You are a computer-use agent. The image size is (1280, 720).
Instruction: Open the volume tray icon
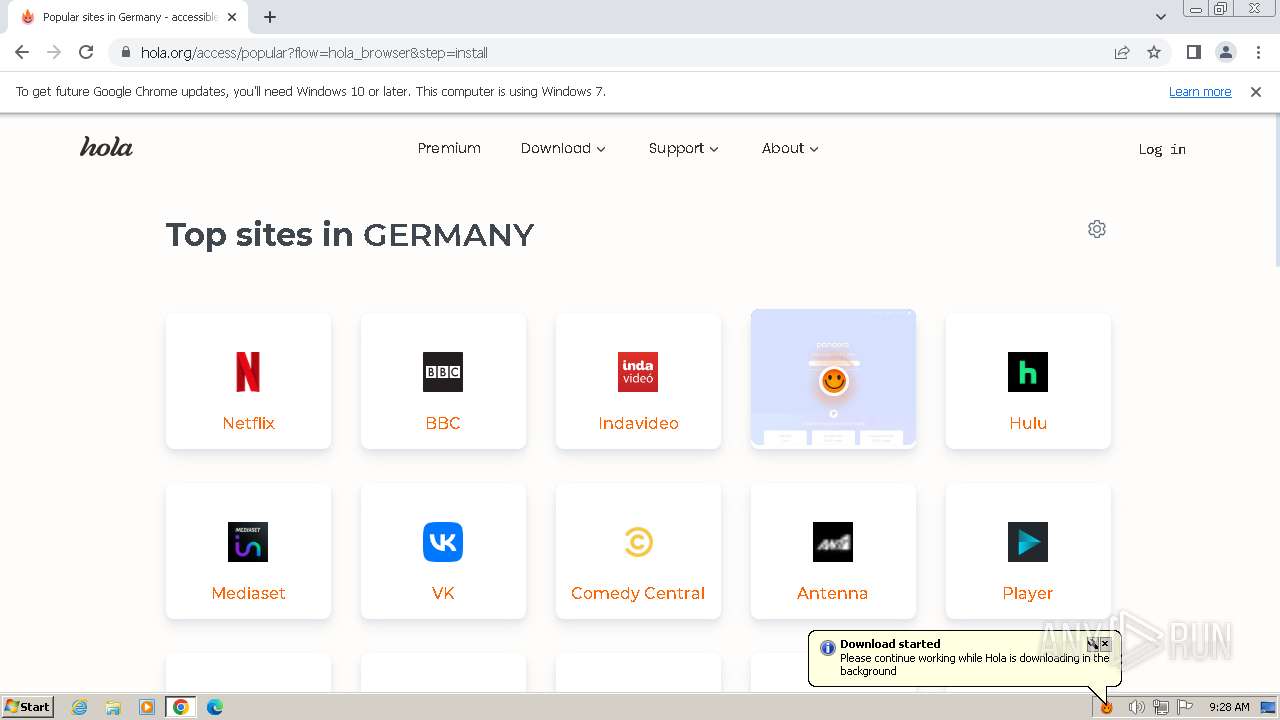click(1136, 707)
